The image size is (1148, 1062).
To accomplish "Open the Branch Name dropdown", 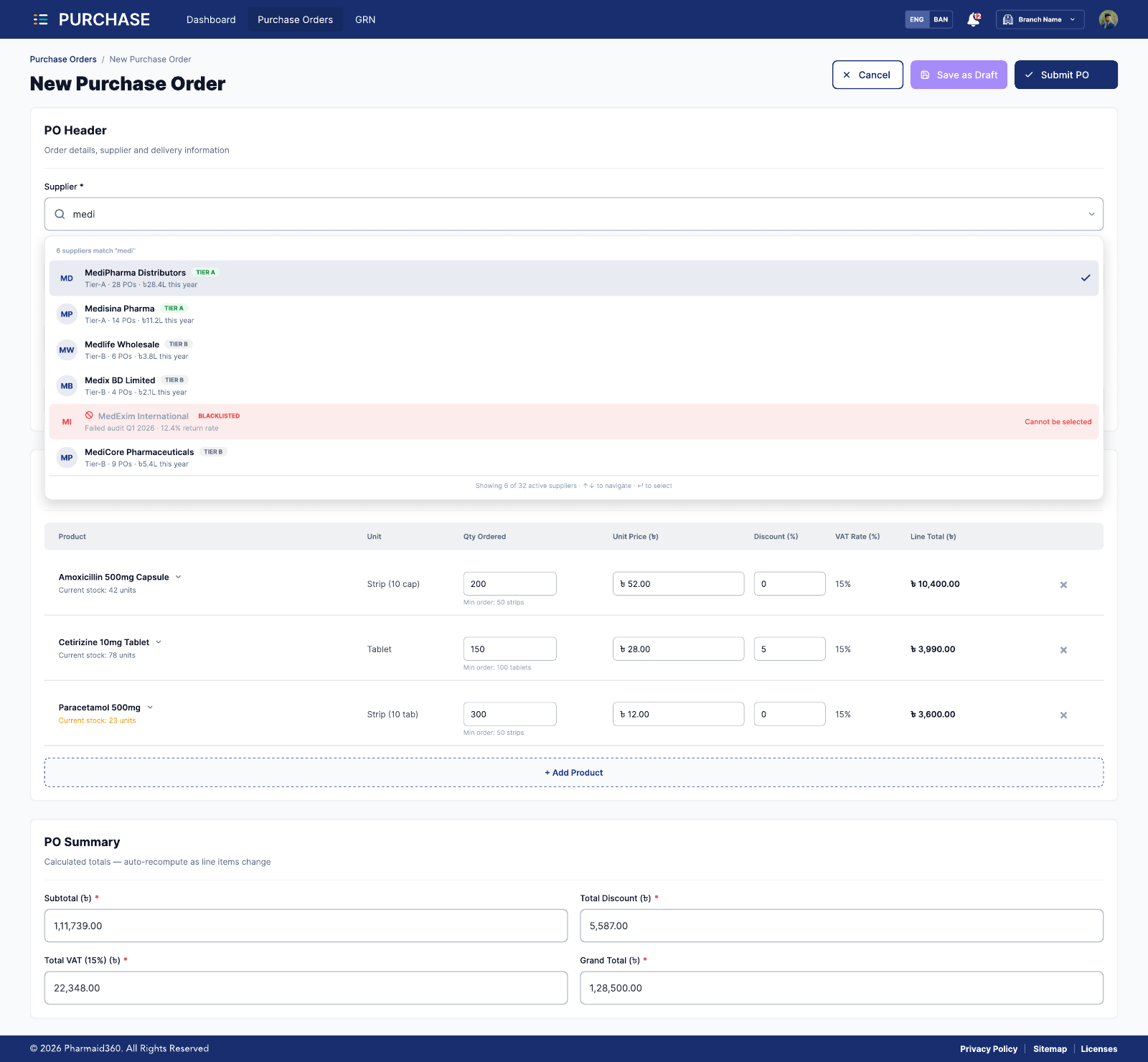I will click(x=1040, y=19).
